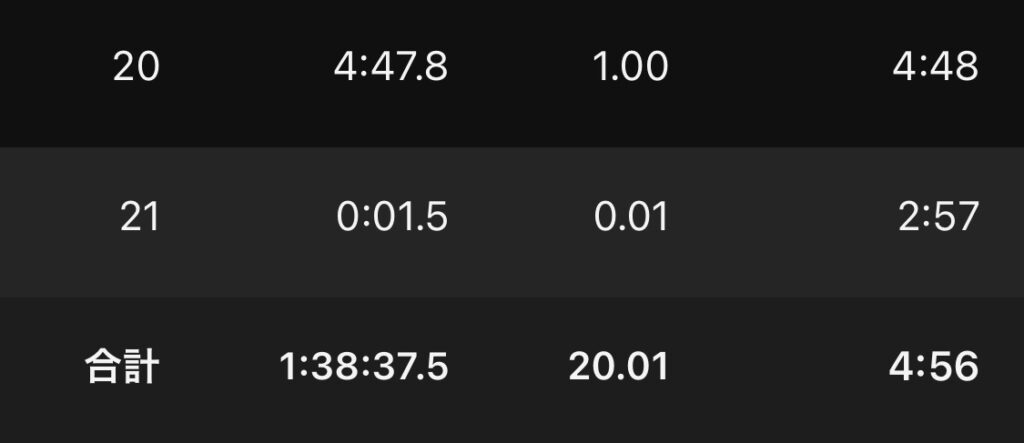This screenshot has height=443, width=1024.
Task: Select the 2:57 pace value
Action: (938, 217)
